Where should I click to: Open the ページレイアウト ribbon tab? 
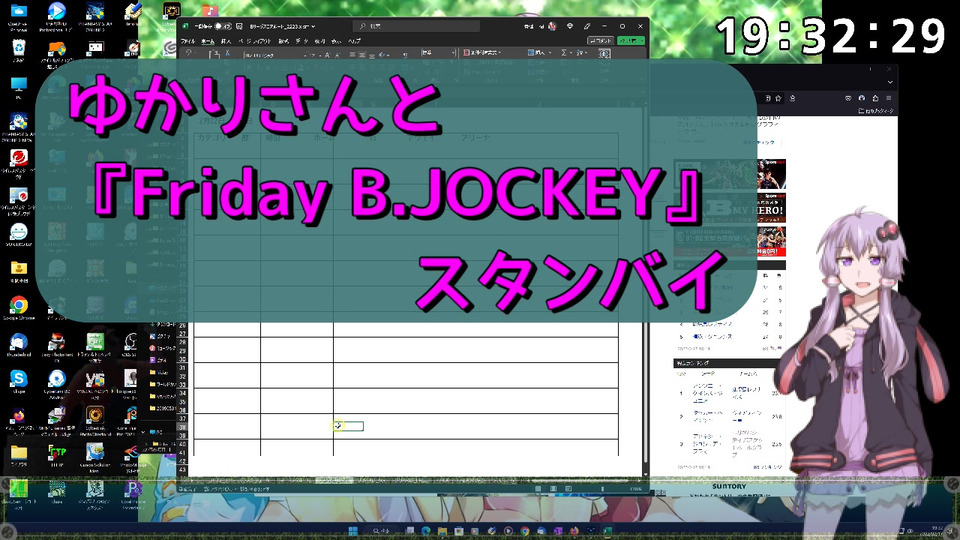(x=255, y=41)
